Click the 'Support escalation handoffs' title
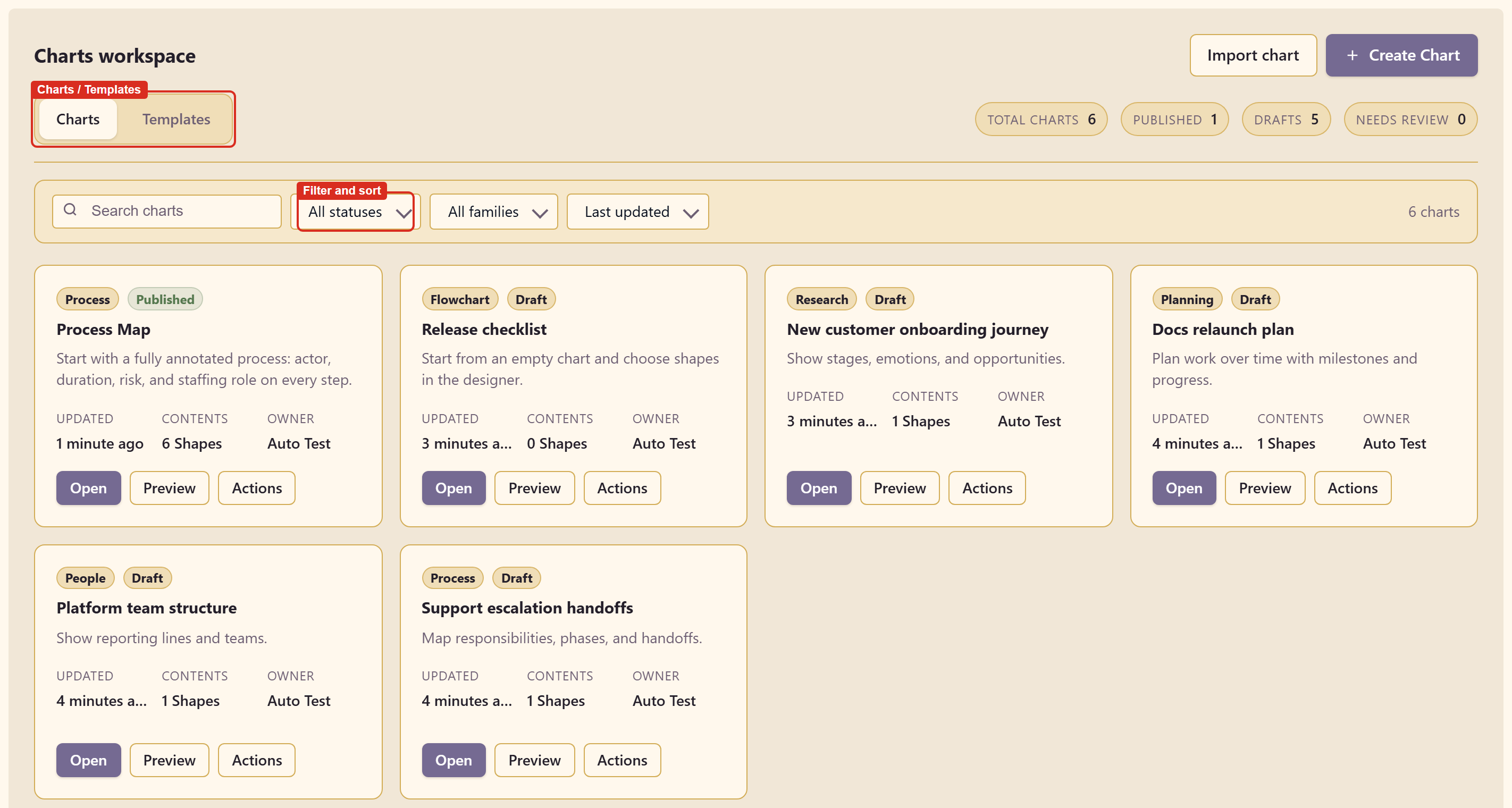 coord(526,608)
